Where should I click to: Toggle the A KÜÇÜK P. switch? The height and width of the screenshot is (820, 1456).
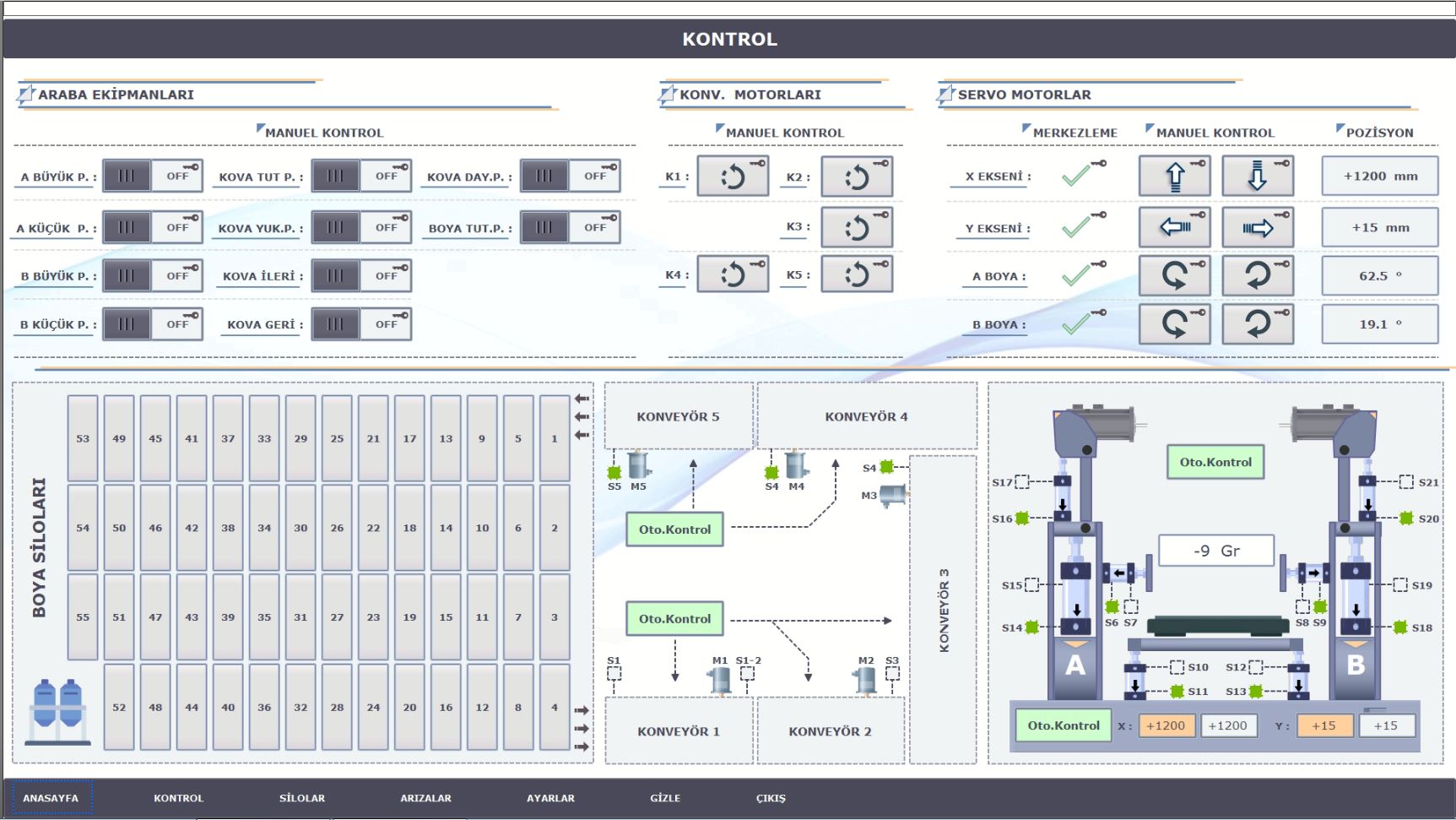152,227
